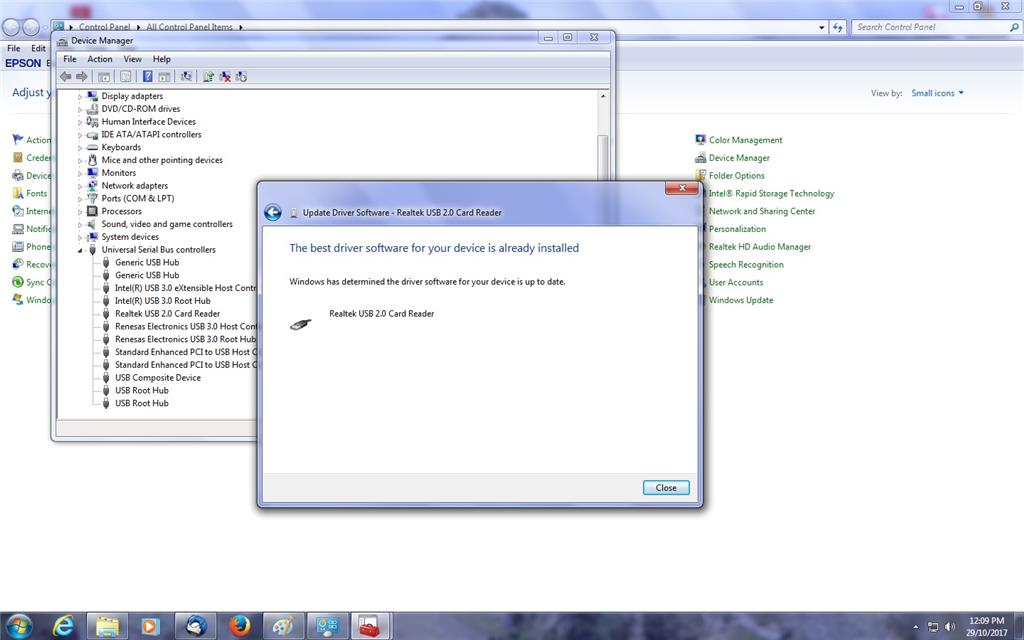The image size is (1024, 640).
Task: Open Internet Explorer from taskbar
Action: click(x=63, y=626)
